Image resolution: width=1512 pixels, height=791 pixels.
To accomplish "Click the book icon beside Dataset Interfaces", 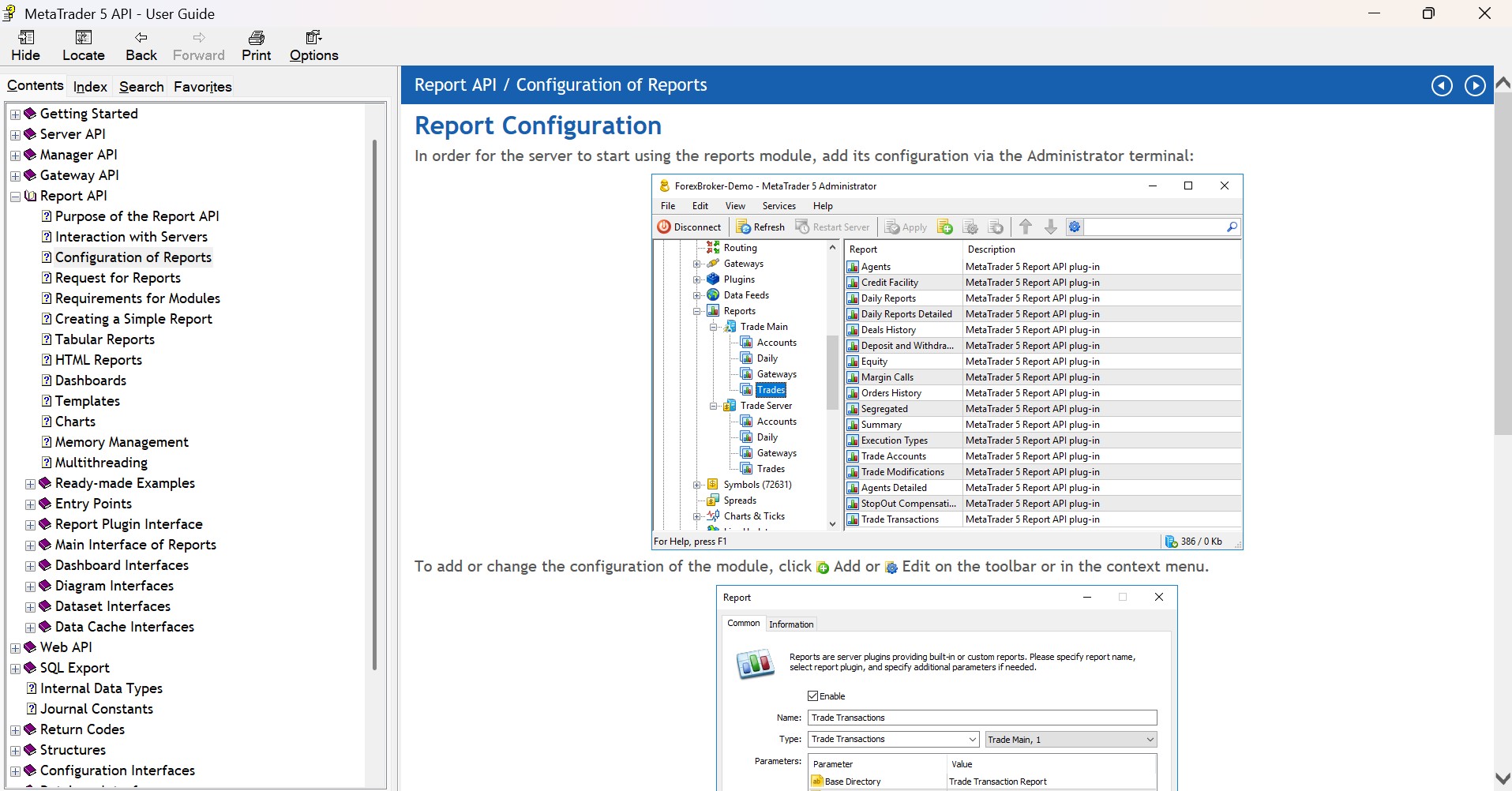I will point(46,606).
